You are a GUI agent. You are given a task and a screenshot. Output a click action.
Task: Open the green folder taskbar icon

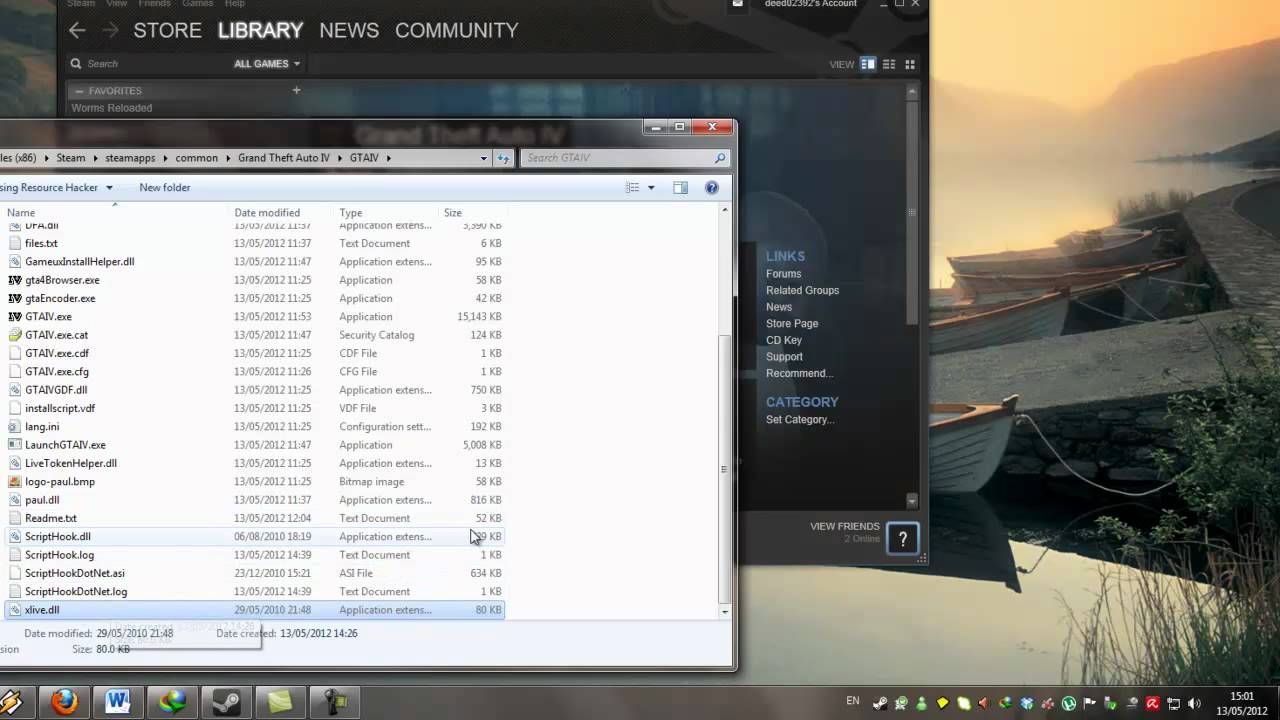pos(280,702)
